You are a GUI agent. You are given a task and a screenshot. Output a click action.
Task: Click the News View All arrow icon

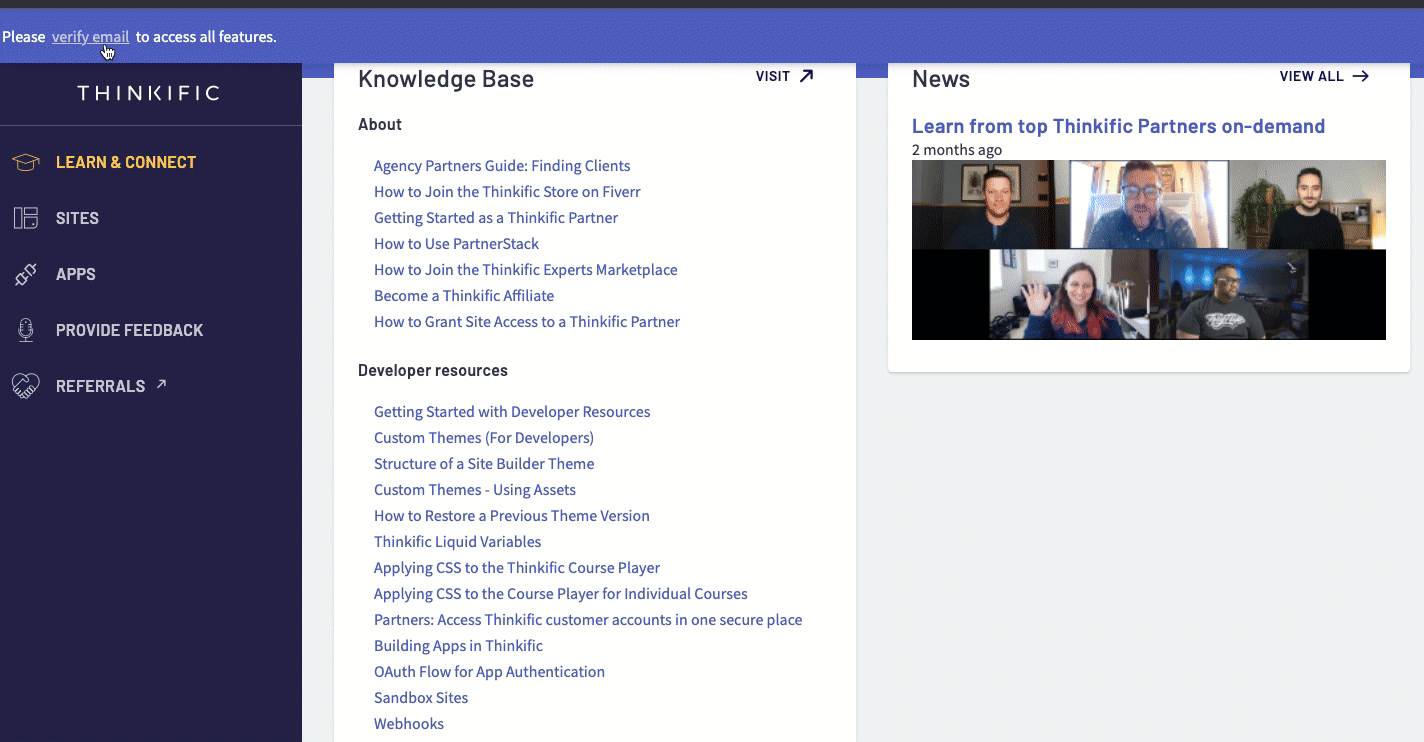(1361, 76)
